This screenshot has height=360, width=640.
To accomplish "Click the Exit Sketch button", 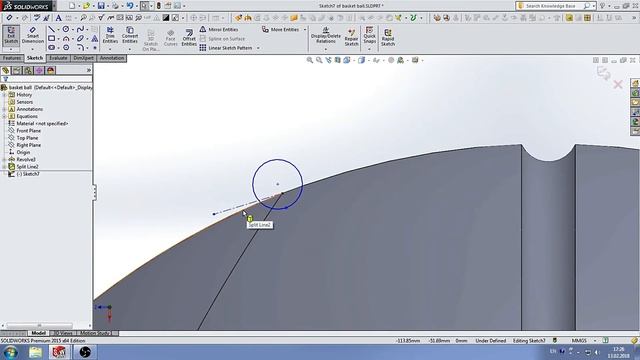I will 11,35.
